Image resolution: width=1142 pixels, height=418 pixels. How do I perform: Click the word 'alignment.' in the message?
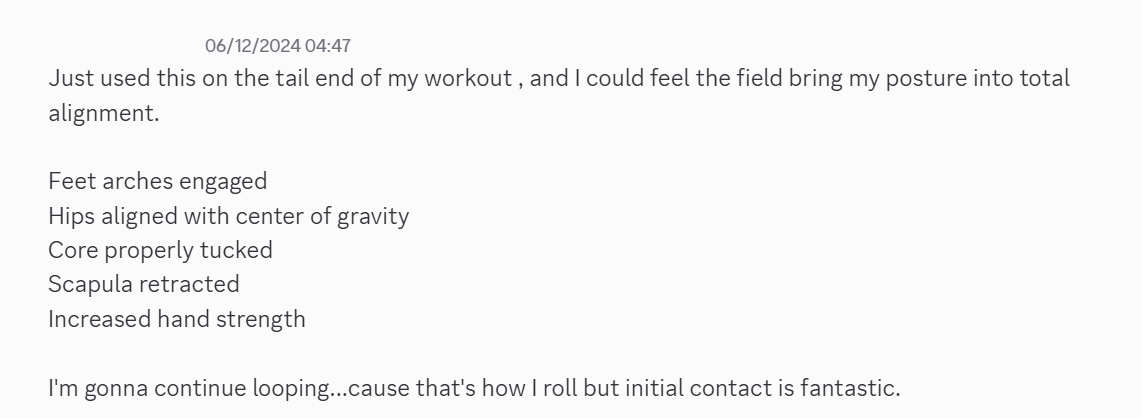point(103,114)
